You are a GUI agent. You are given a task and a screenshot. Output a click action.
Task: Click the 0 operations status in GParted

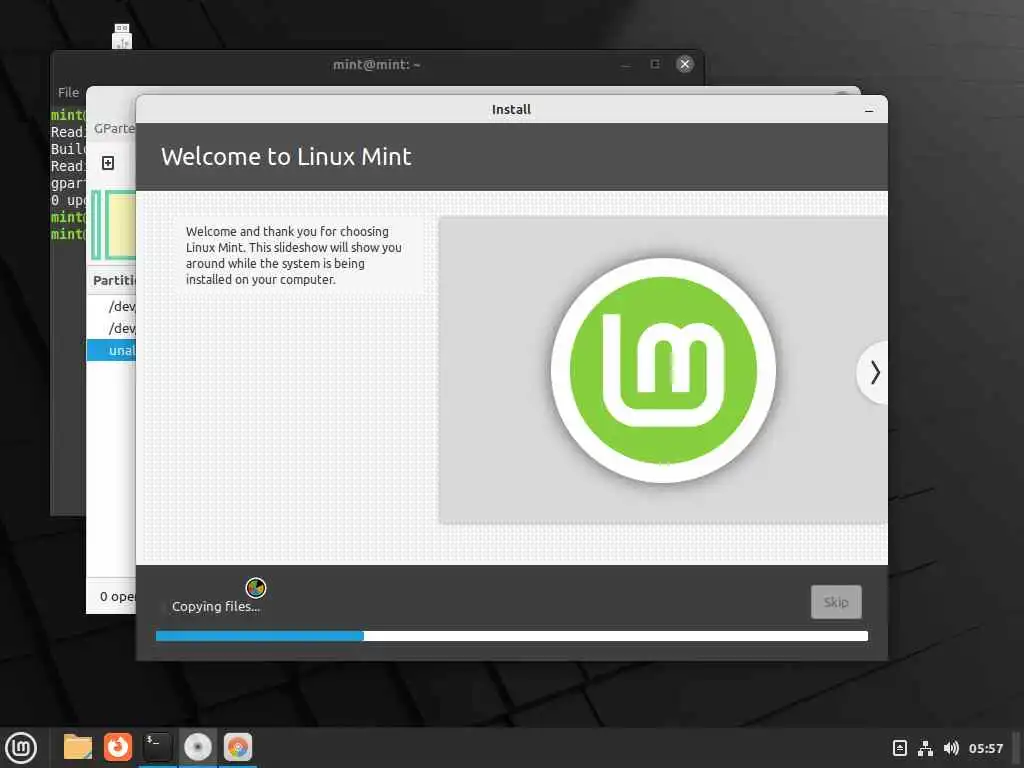[118, 596]
